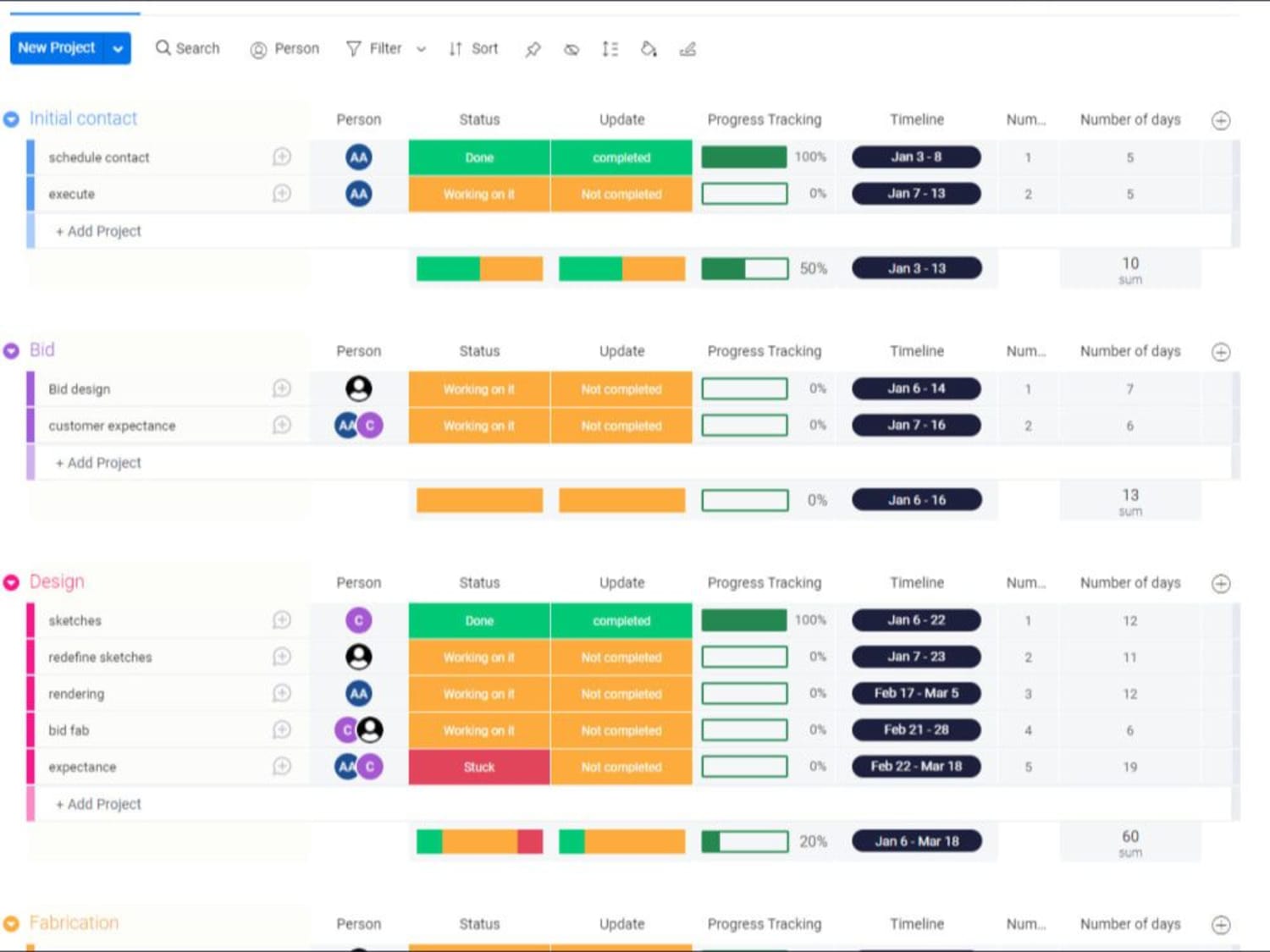
Task: Click AA person avatar on schedule contact
Action: [x=359, y=157]
